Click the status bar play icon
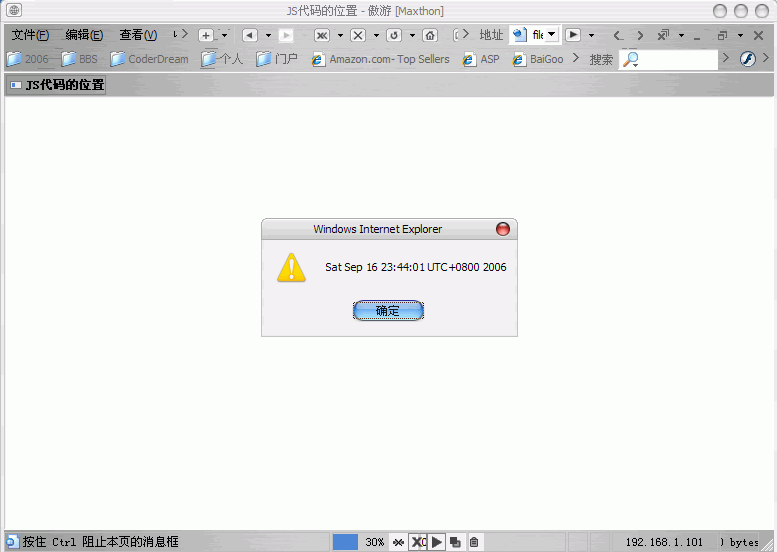This screenshot has height=552, width=777. (436, 542)
